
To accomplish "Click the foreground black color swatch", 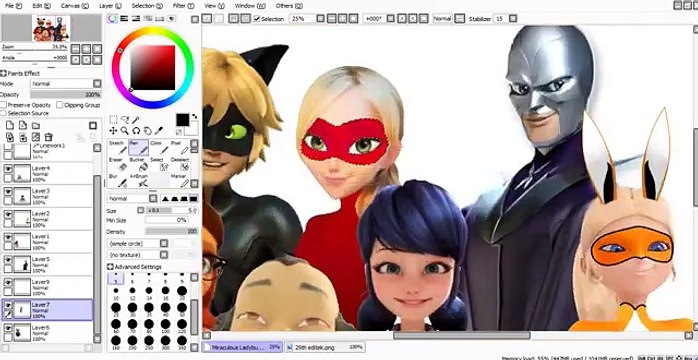I will click(182, 120).
